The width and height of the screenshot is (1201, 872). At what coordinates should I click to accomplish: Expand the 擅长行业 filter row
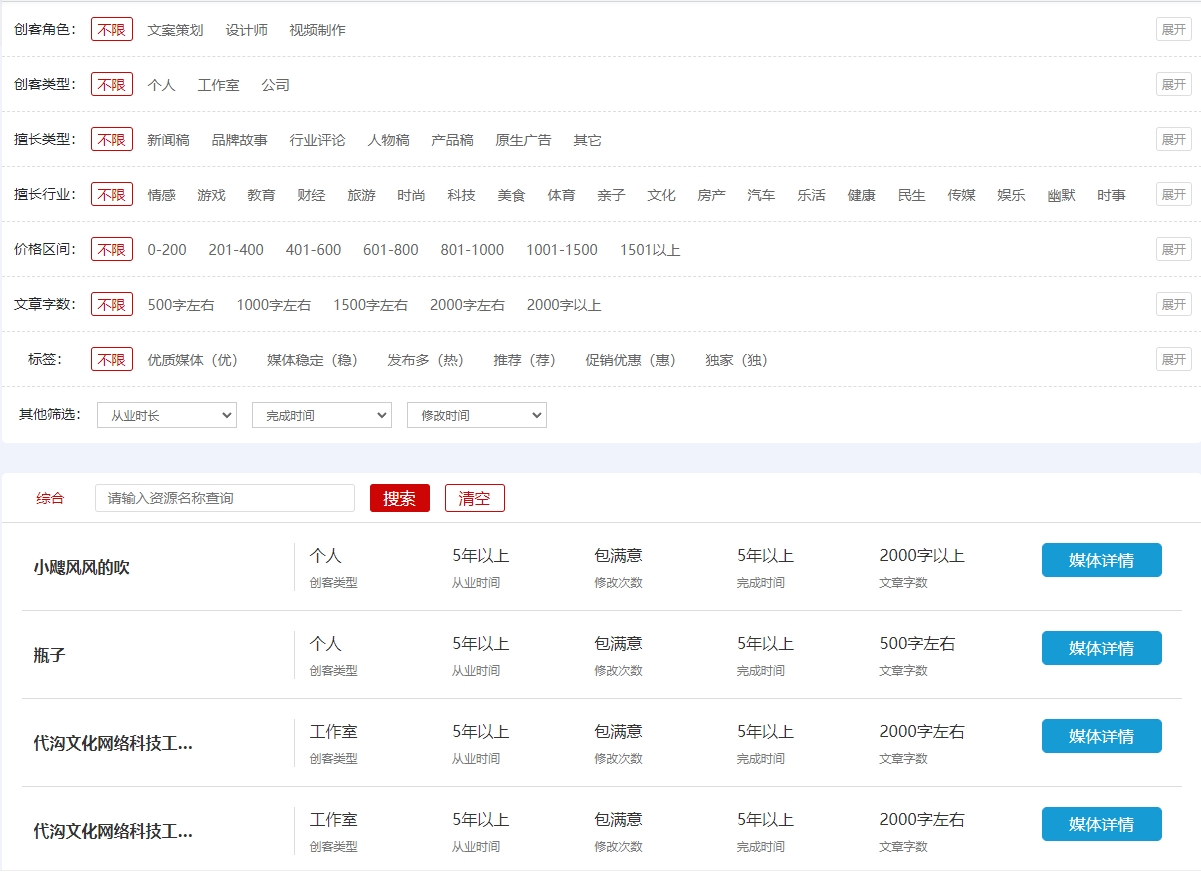pyautogui.click(x=1173, y=195)
